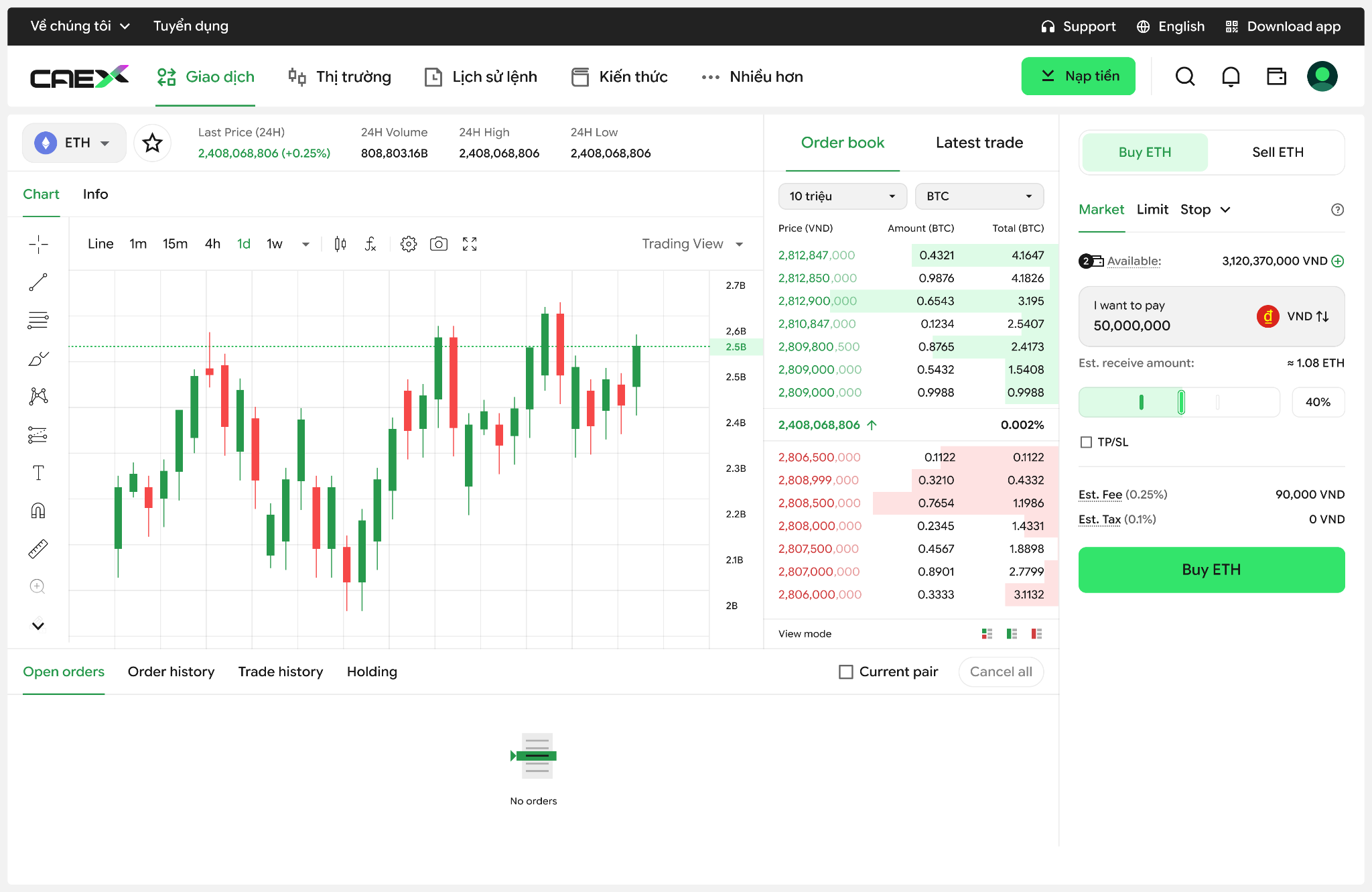Open Lịch sử lệnh navigation item
This screenshot has width=1372, height=892.
480,77
